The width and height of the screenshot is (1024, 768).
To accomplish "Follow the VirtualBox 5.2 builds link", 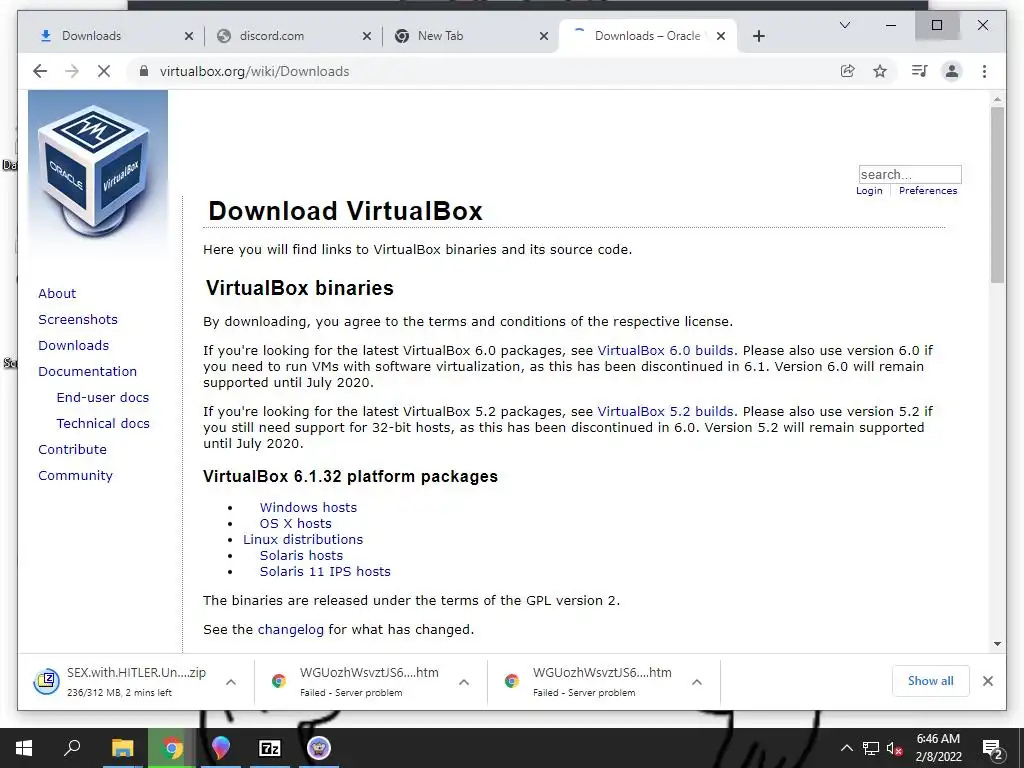I will click(x=665, y=412).
